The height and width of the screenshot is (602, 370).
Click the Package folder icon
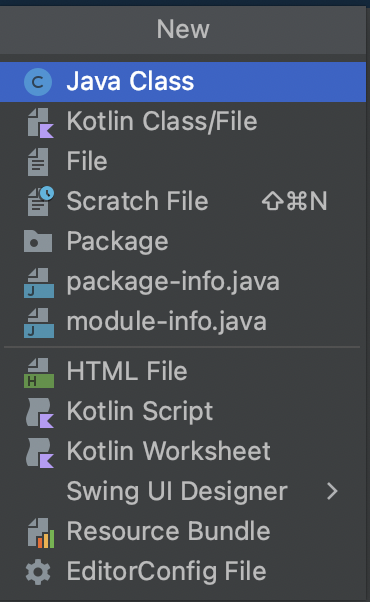click(38, 241)
